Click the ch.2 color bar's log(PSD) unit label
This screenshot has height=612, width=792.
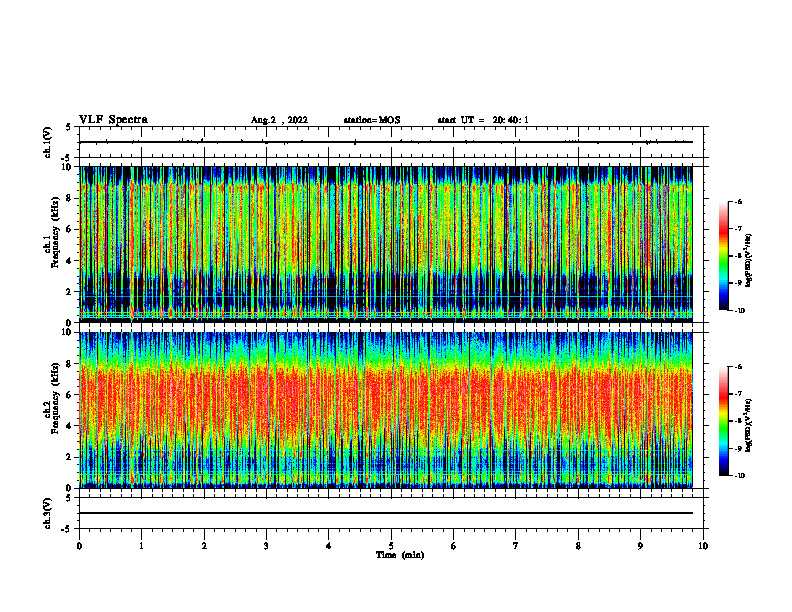(x=749, y=425)
